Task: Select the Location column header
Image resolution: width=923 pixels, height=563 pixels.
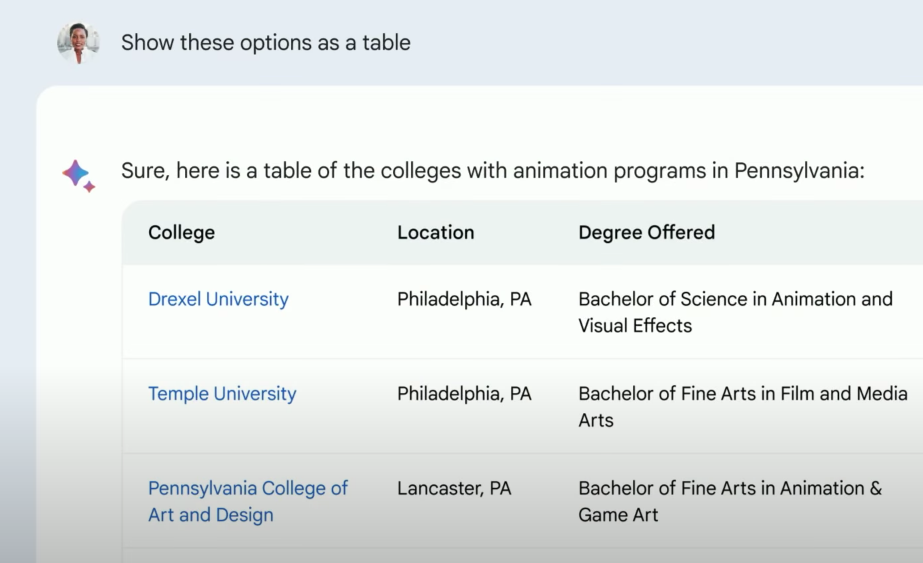Action: pyautogui.click(x=436, y=233)
